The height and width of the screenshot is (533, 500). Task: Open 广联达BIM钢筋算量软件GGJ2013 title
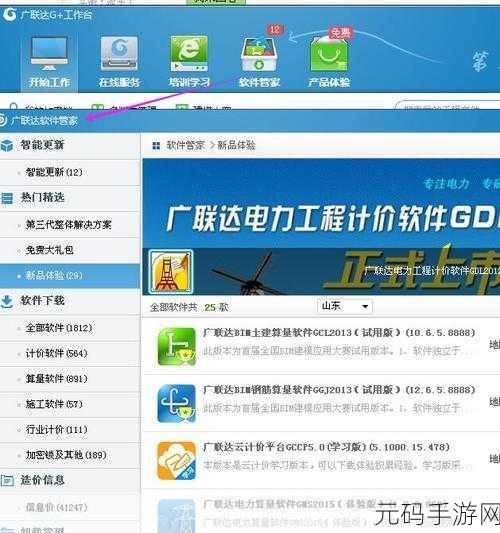339,390
